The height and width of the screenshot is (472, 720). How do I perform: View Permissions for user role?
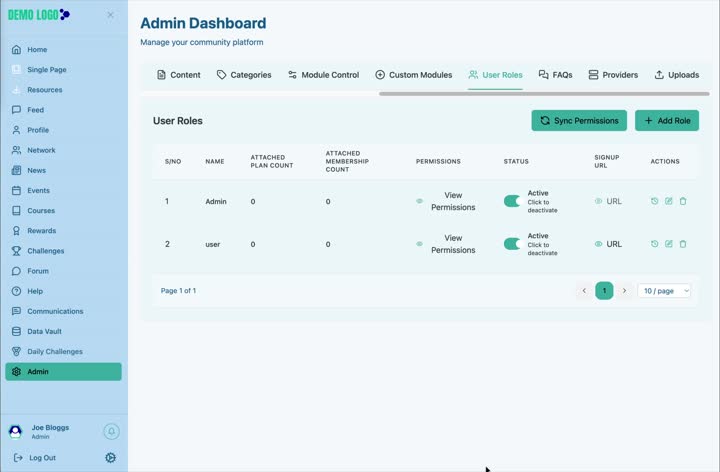click(x=446, y=244)
